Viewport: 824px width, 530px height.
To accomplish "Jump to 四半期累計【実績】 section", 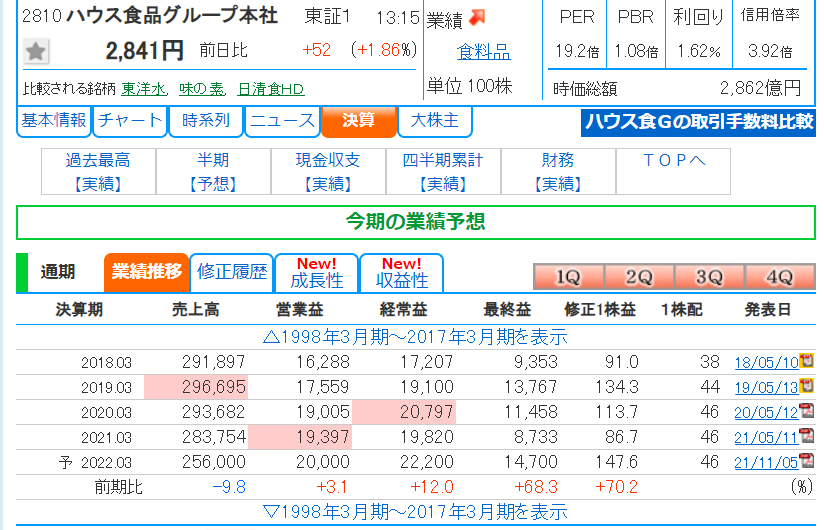I will [x=443, y=171].
